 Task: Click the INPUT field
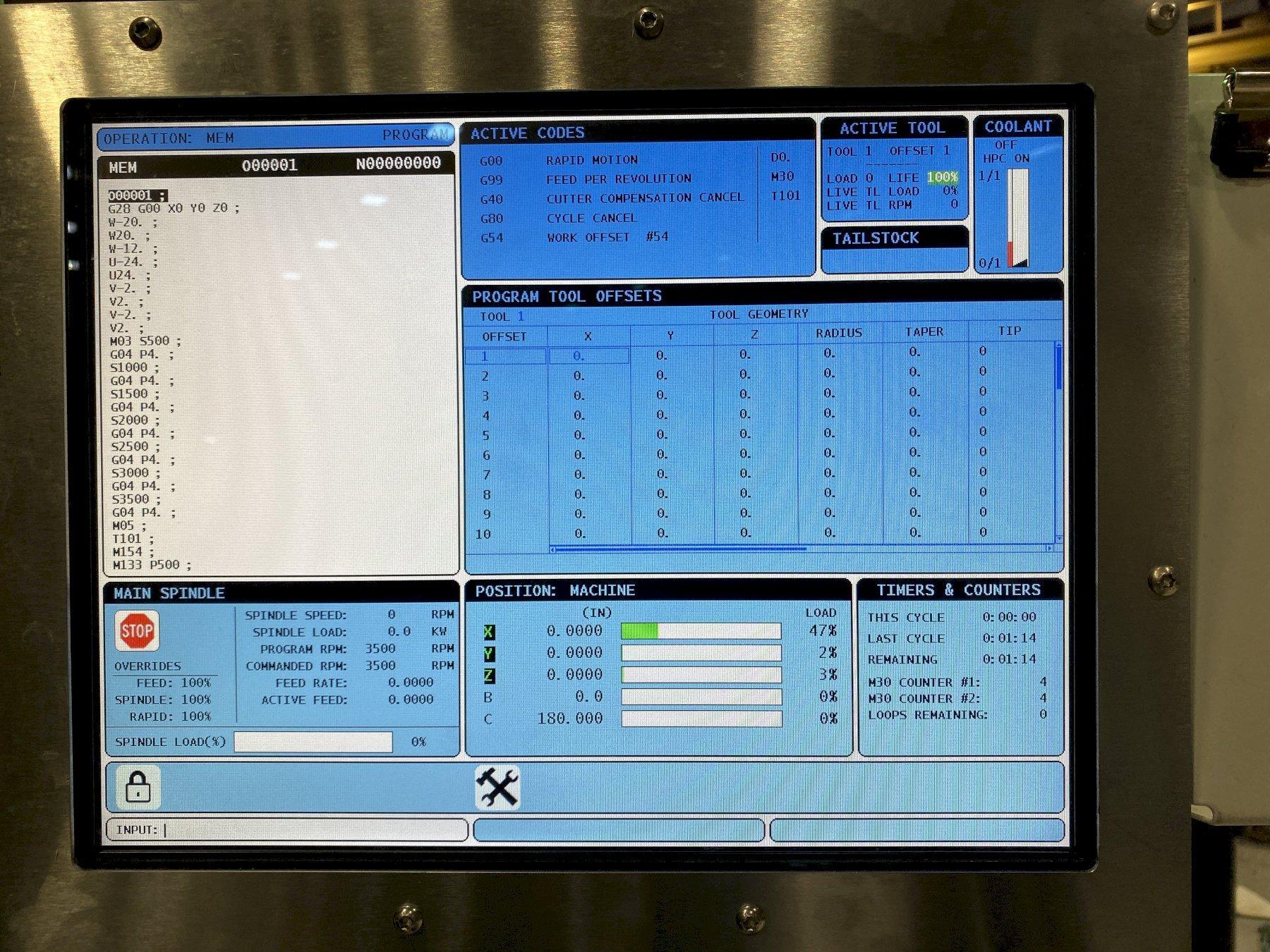286,830
